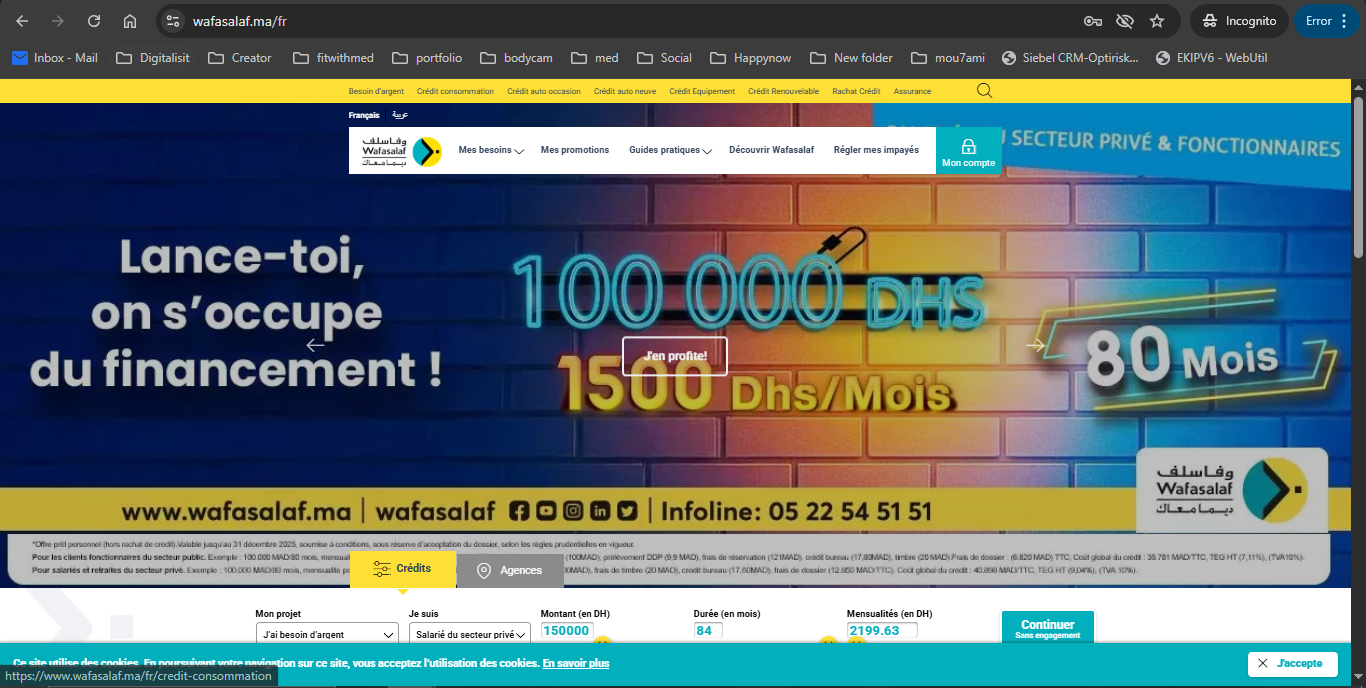The height and width of the screenshot is (688, 1366).
Task: Open Besoin d'argent in the top bar
Action: pyautogui.click(x=376, y=91)
